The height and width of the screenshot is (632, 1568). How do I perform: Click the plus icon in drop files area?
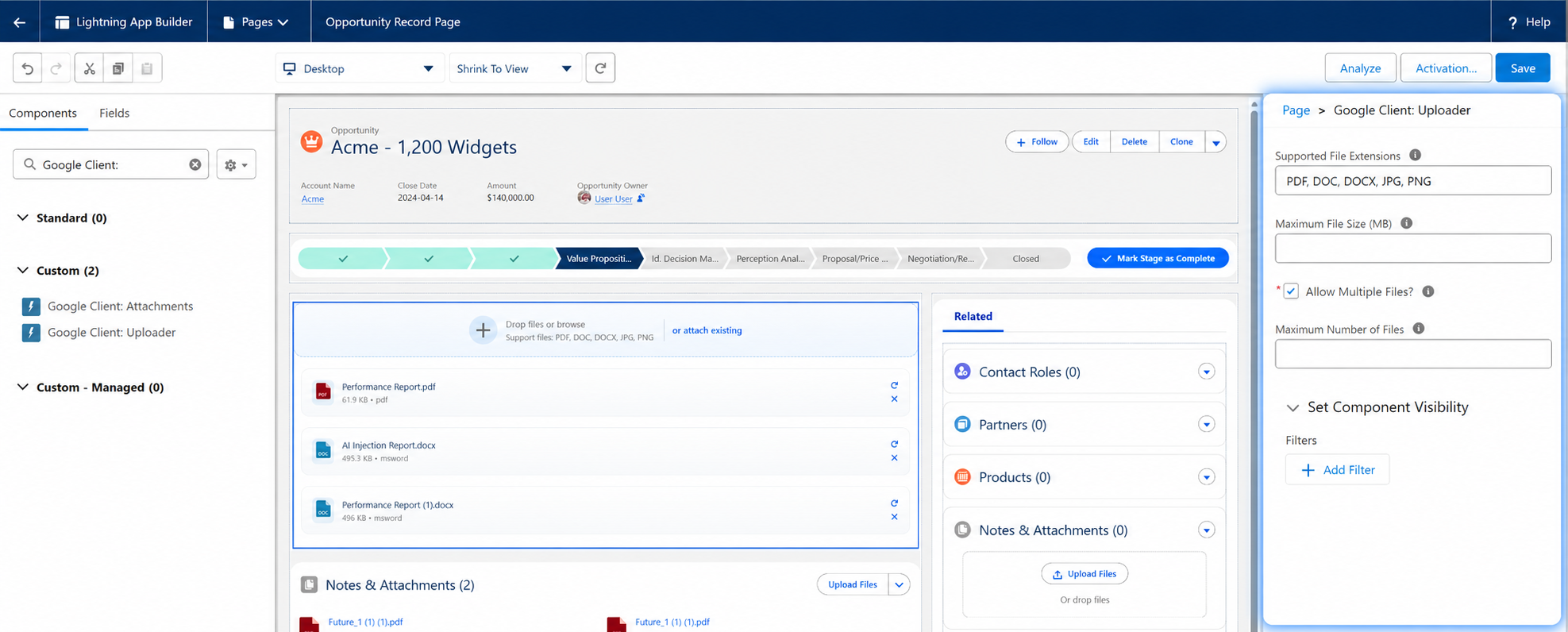point(483,330)
